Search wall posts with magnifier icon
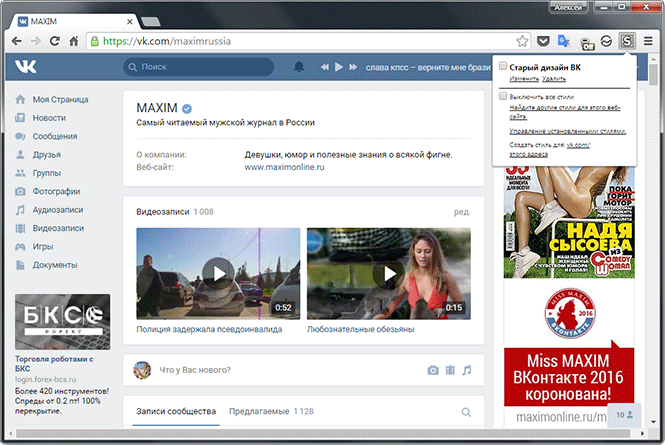The image size is (665, 445). pos(466,412)
